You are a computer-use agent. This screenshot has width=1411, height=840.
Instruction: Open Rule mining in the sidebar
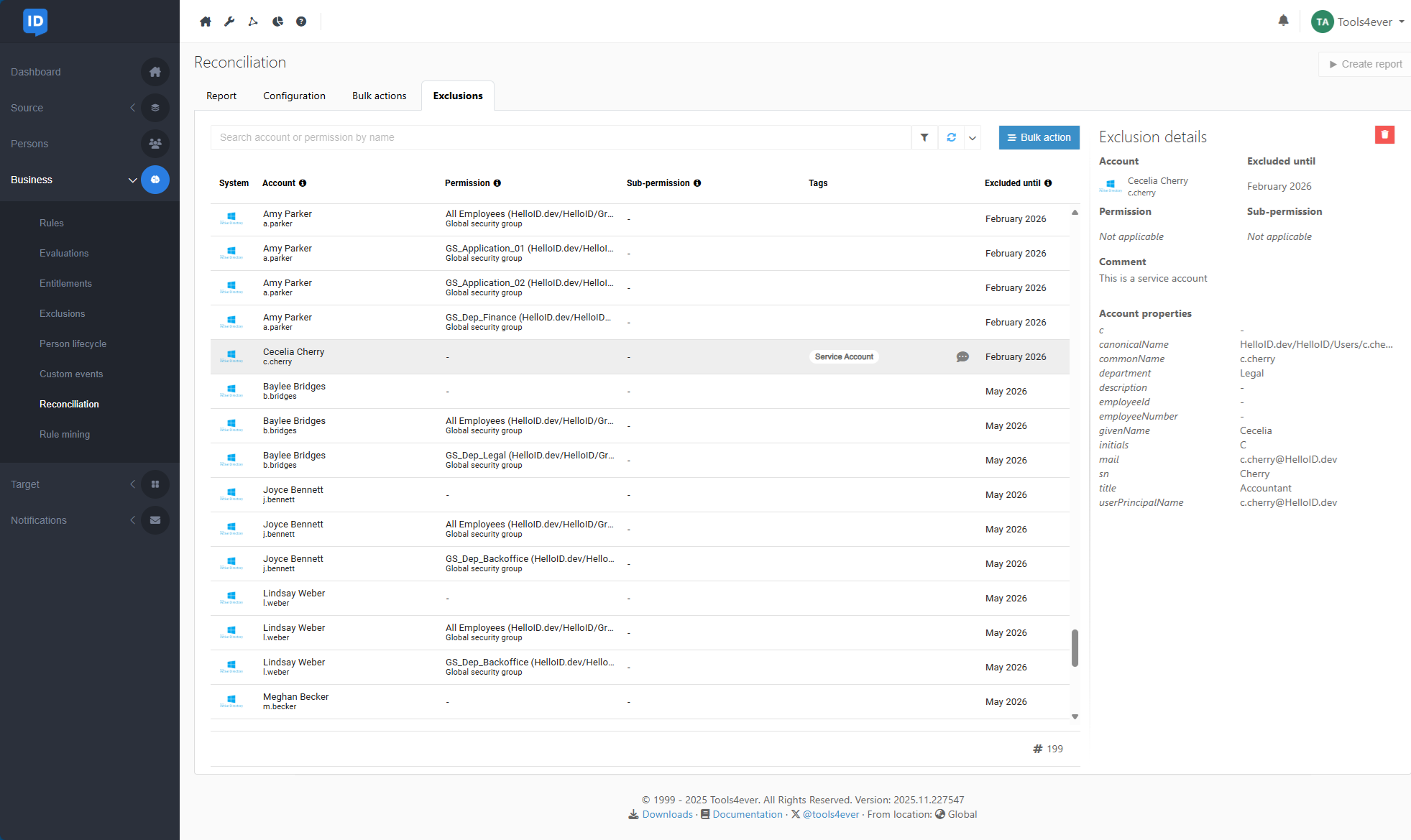coord(65,434)
